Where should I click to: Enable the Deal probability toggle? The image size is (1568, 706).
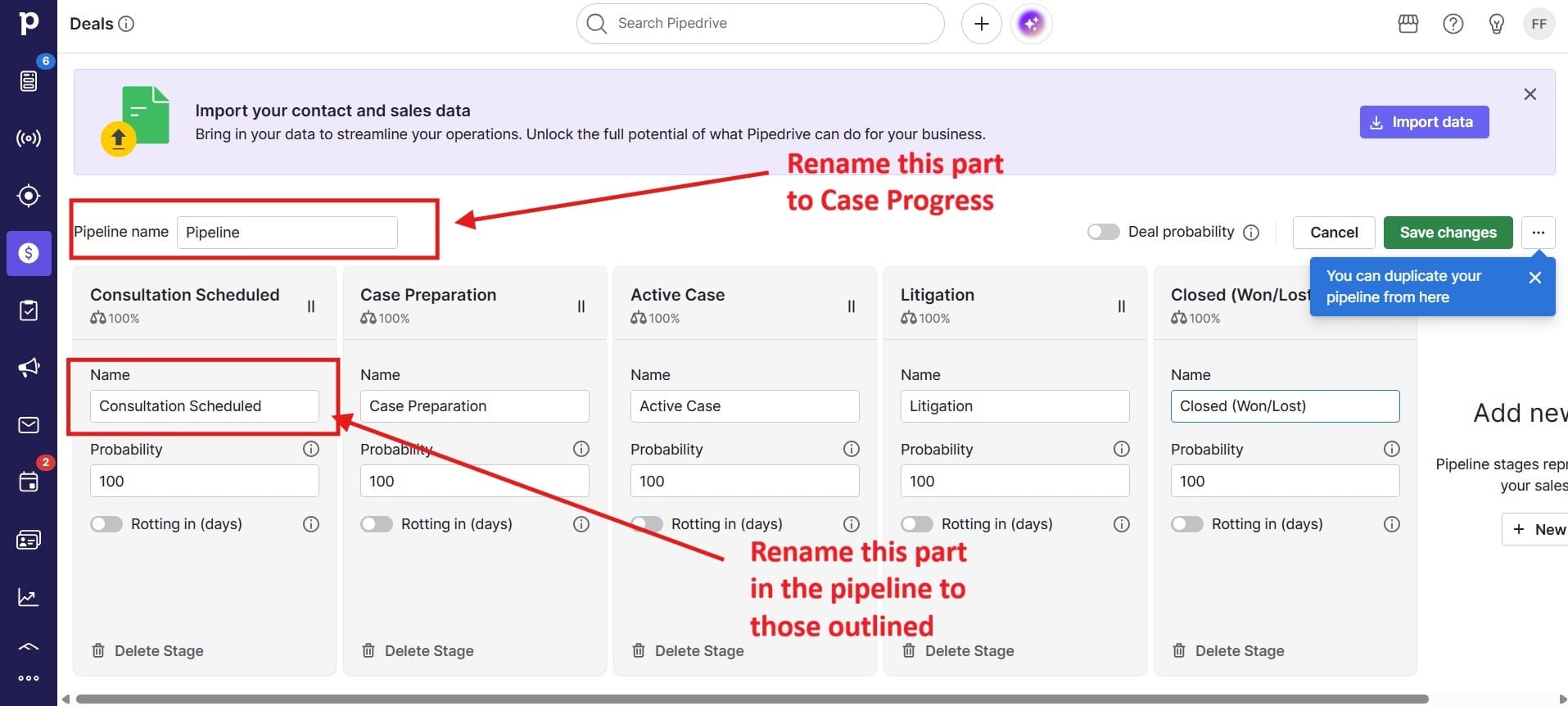pos(1103,232)
